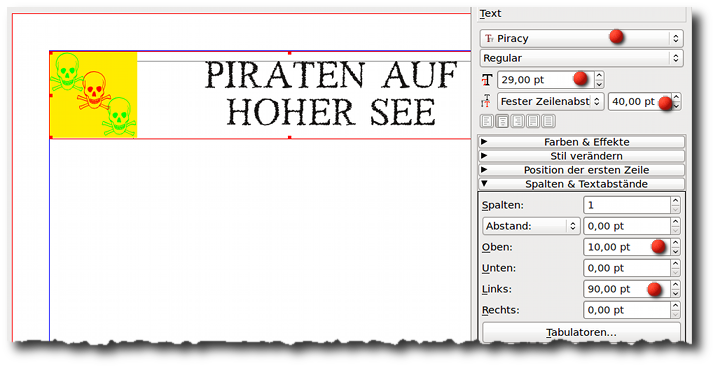The width and height of the screenshot is (715, 382).
Task: Click the Unten 0,00 pt field
Action: [x=627, y=268]
